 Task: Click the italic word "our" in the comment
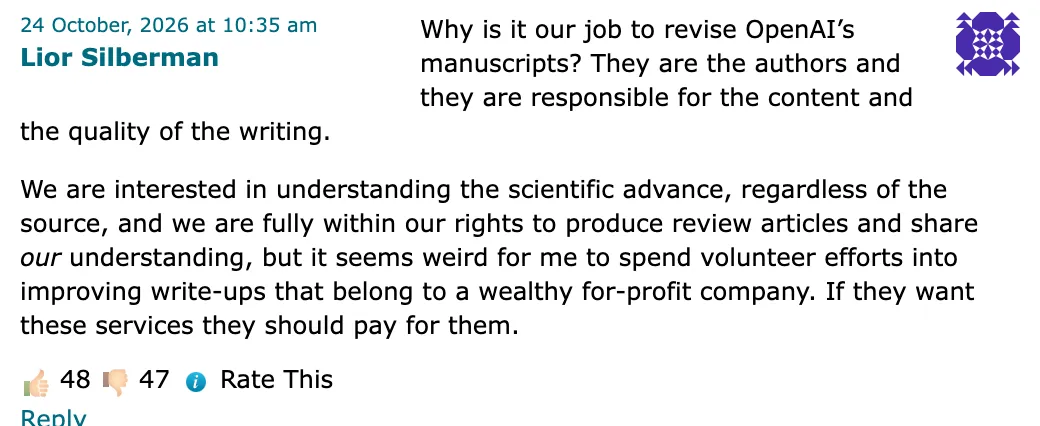[40, 259]
